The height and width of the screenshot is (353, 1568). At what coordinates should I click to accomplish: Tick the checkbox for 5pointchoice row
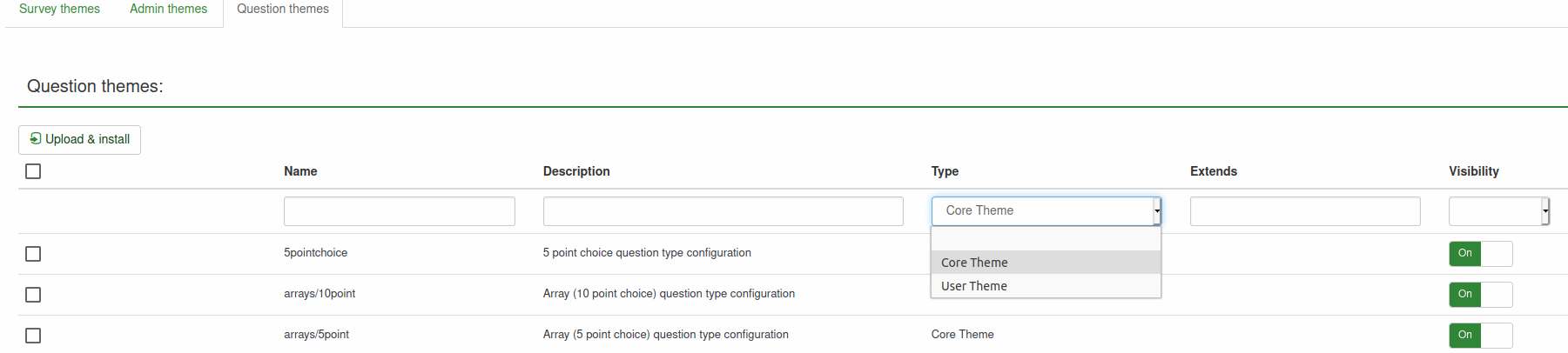coord(33,254)
